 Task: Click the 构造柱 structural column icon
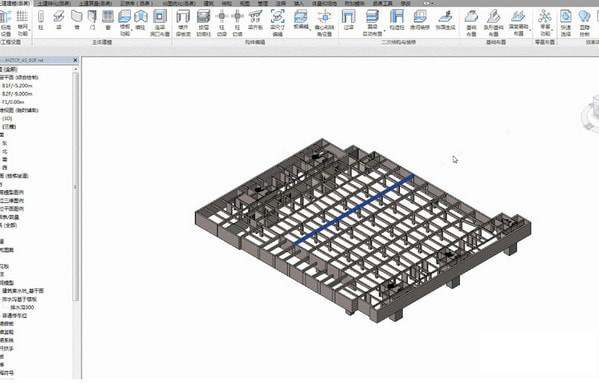(x=397, y=21)
